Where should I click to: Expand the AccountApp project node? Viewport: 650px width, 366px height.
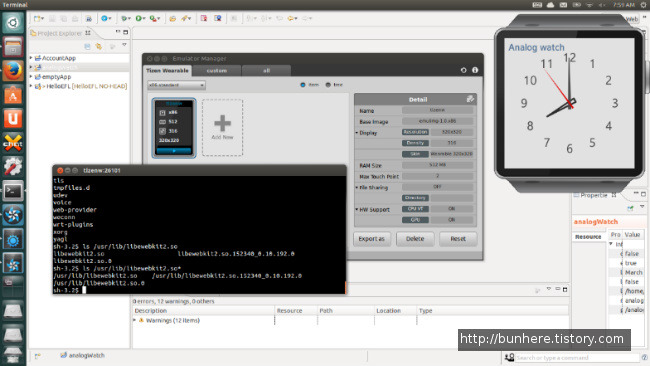tap(31, 58)
